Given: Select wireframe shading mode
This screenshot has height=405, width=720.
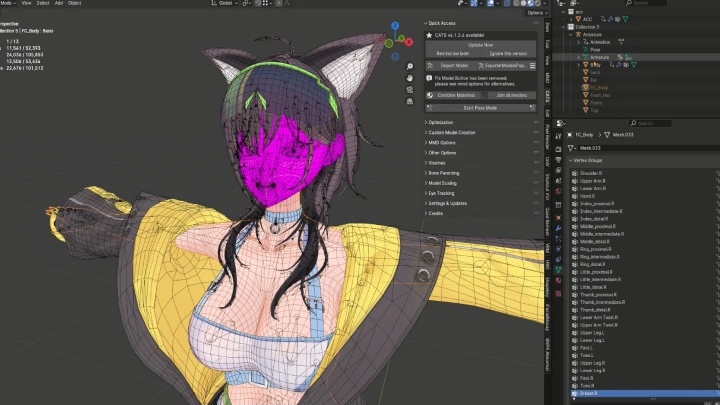Looking at the screenshot, I should pyautogui.click(x=517, y=3).
